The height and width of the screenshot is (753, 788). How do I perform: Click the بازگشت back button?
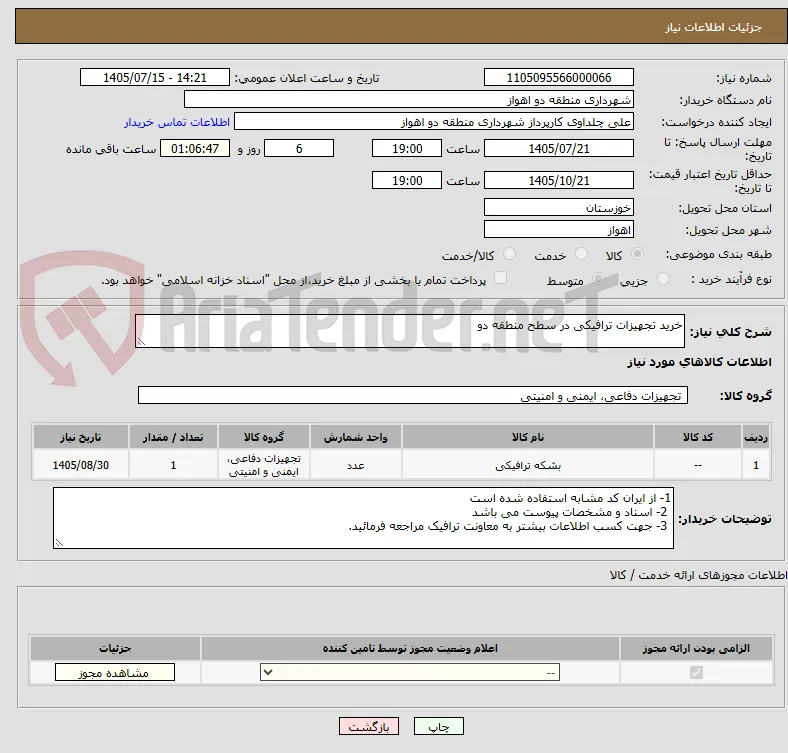pyautogui.click(x=369, y=726)
